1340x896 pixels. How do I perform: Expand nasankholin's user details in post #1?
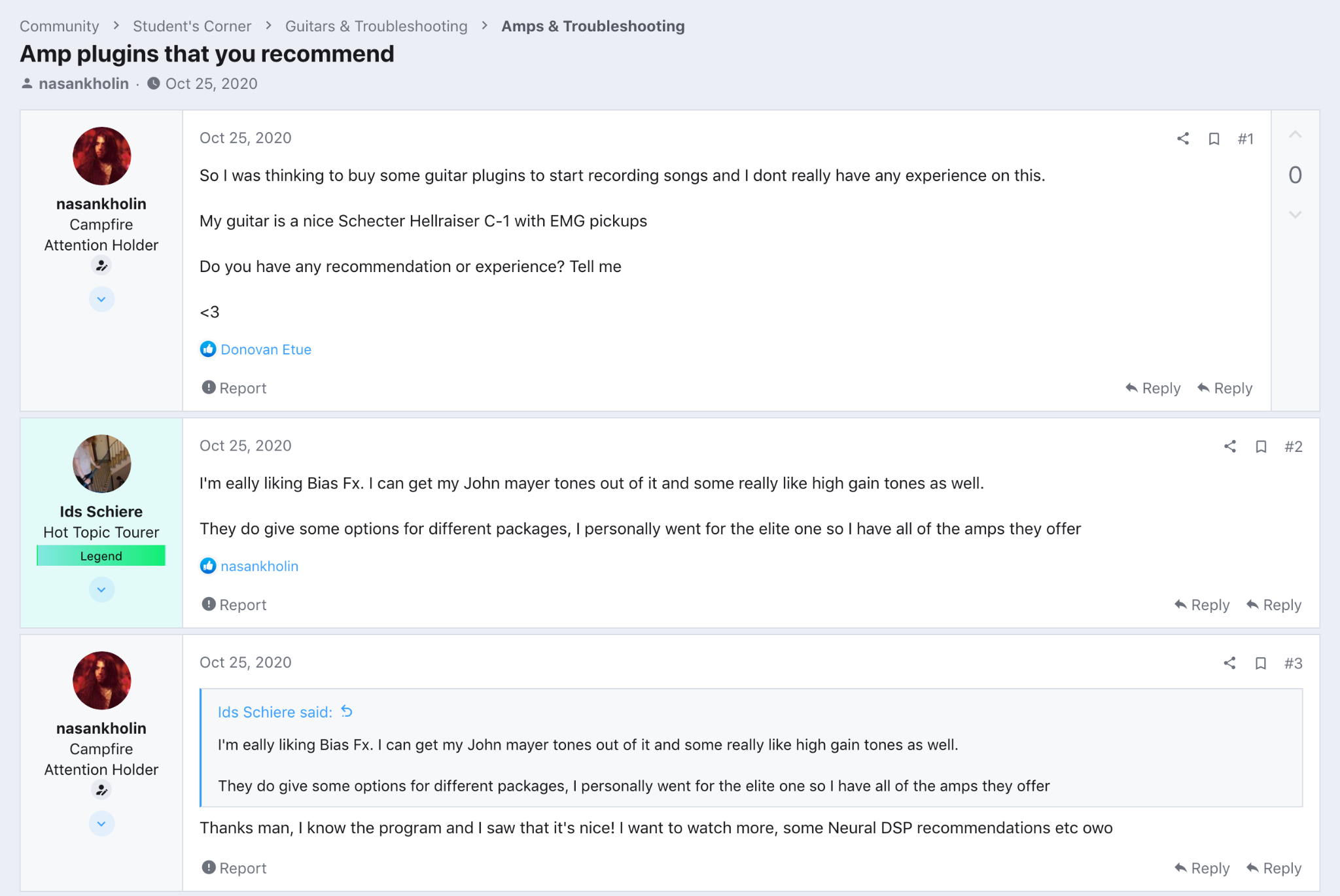coord(101,300)
